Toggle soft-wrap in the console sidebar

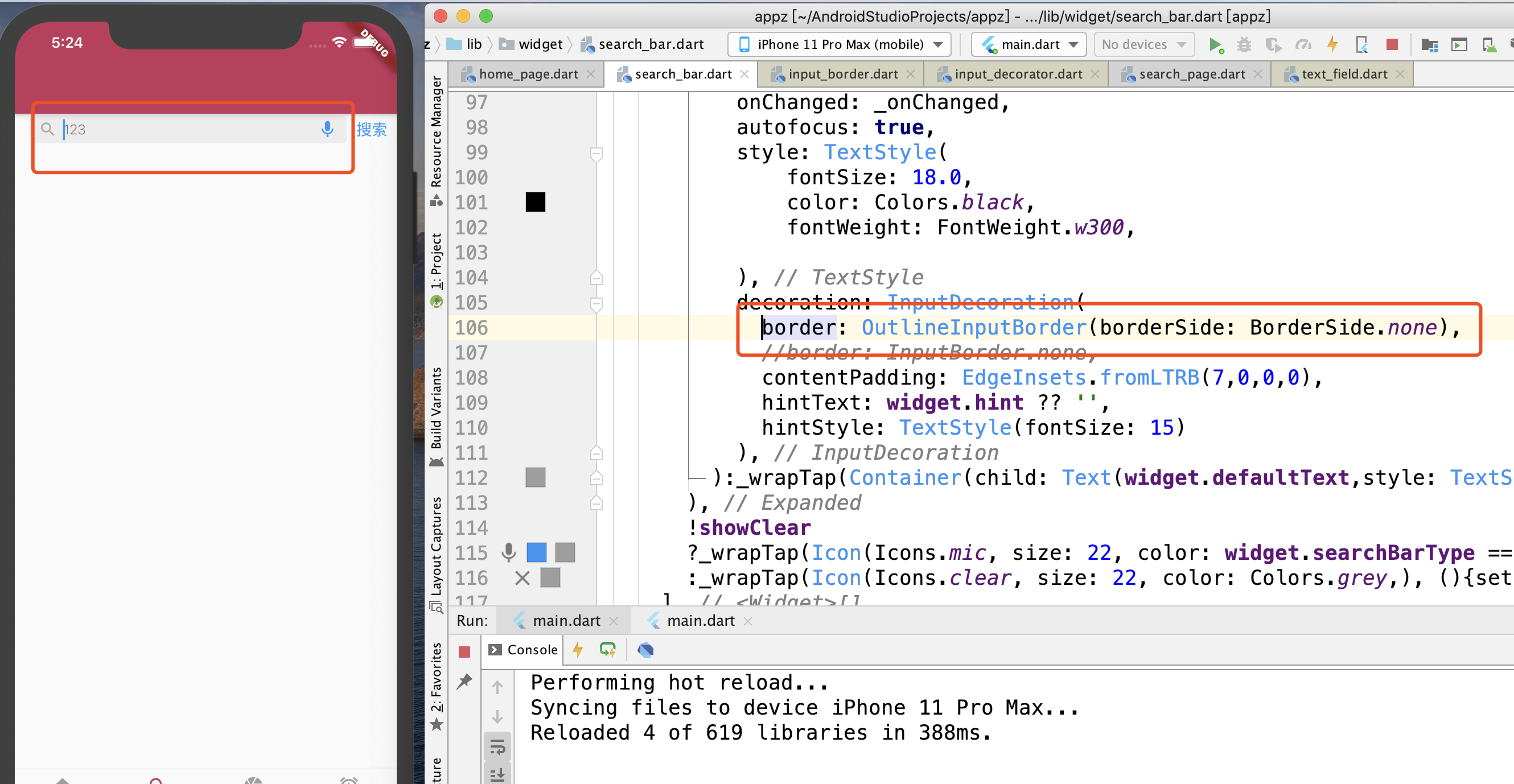(497, 748)
